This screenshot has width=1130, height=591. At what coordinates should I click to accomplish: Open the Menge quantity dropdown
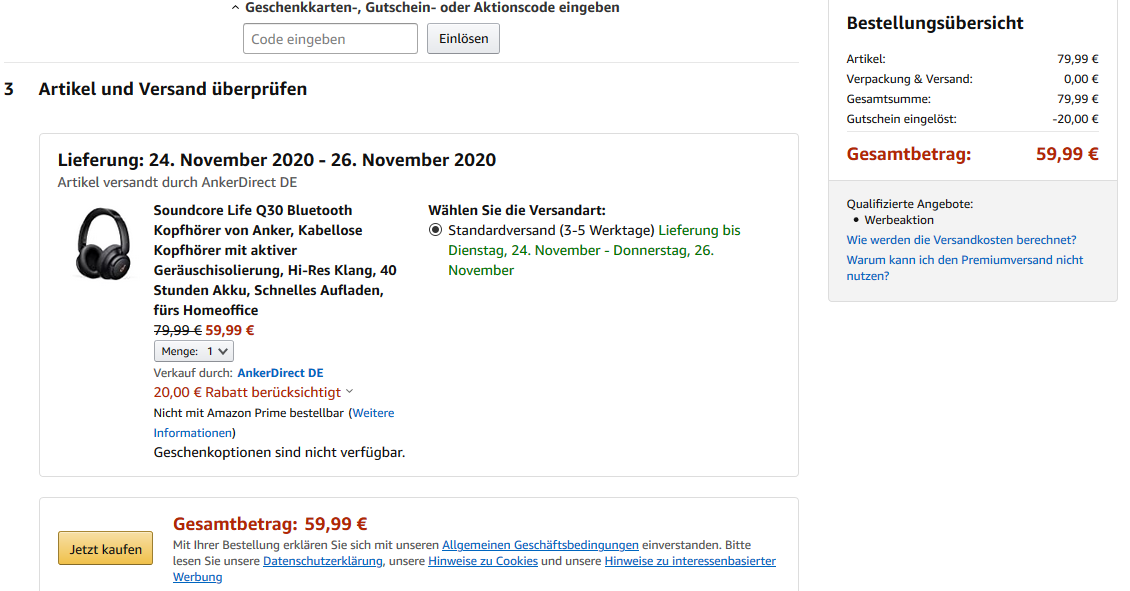coord(193,351)
